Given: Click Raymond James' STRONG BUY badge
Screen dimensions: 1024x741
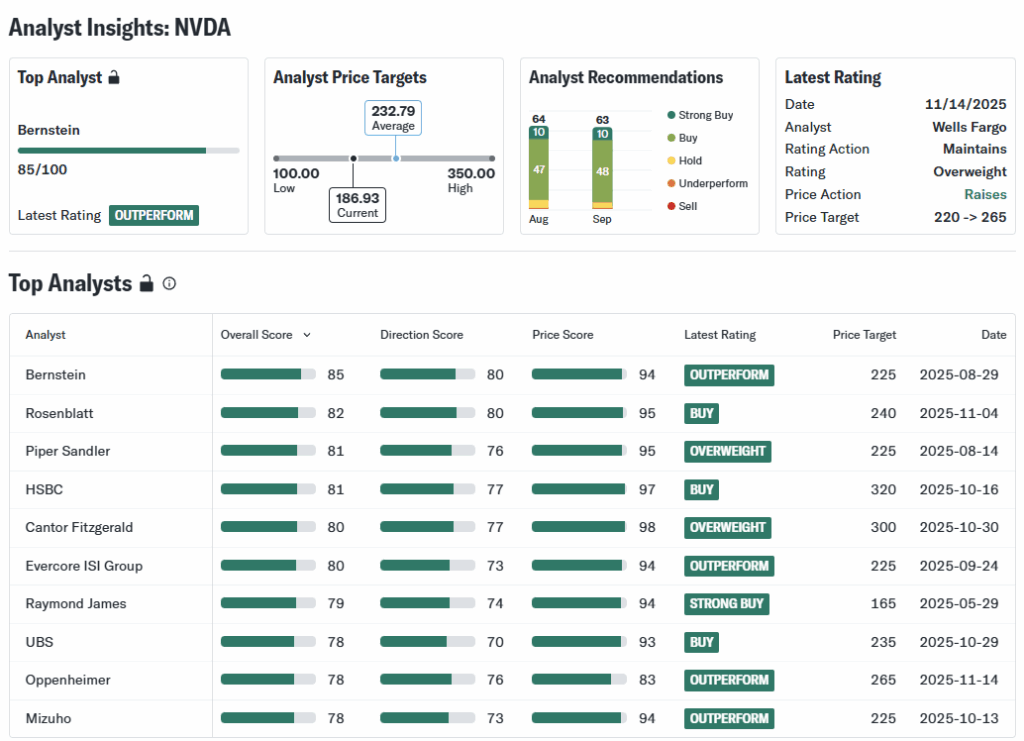Looking at the screenshot, I should click(x=727, y=604).
